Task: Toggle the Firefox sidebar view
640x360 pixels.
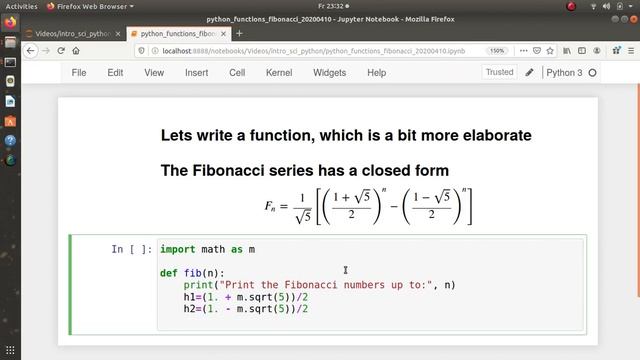Action: [x=582, y=51]
